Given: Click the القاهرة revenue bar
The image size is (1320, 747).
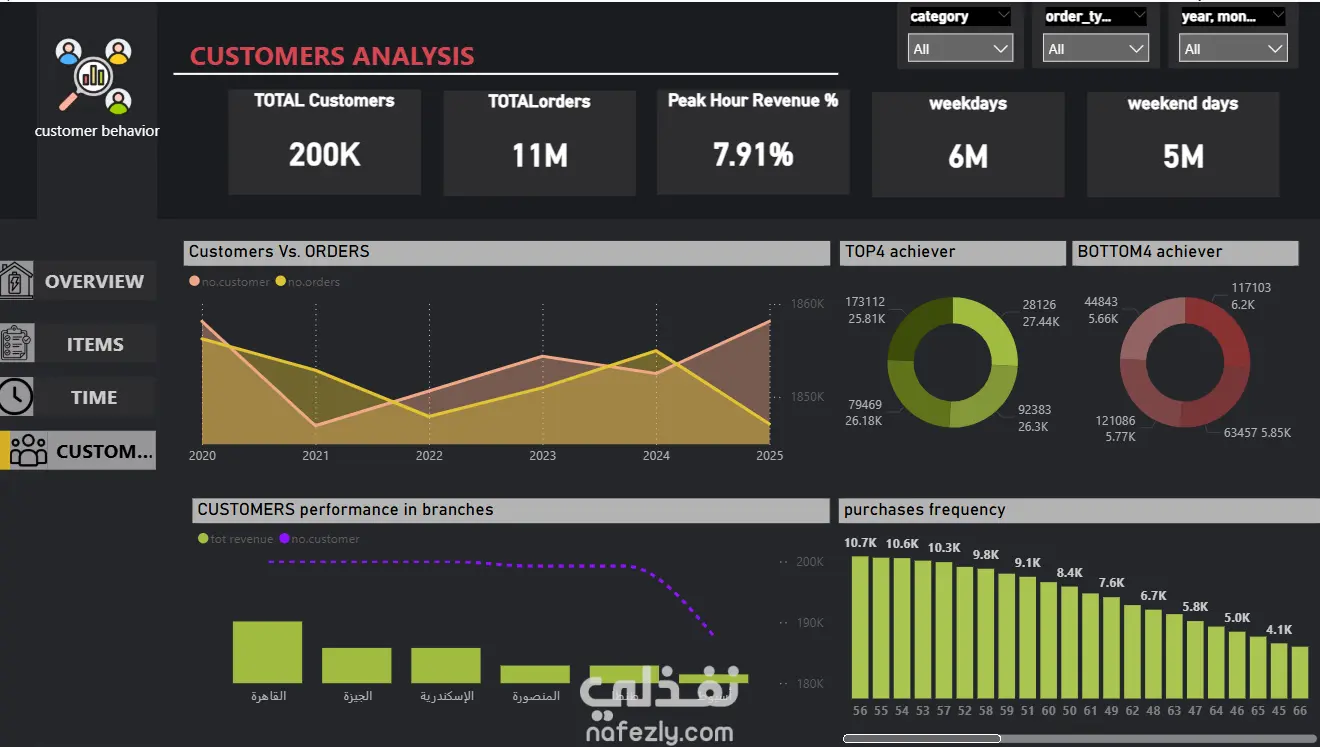Looking at the screenshot, I should click(267, 652).
